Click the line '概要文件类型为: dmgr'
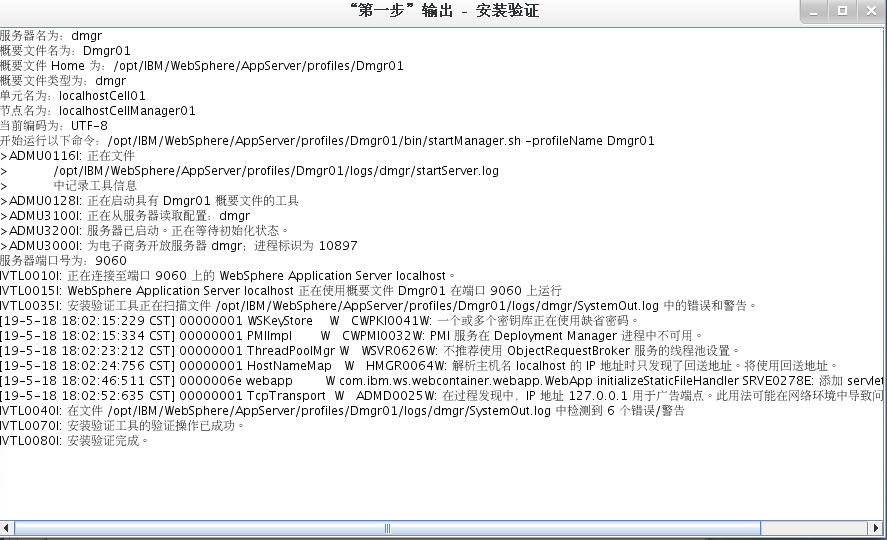Image resolution: width=887 pixels, height=540 pixels. click(x=63, y=81)
